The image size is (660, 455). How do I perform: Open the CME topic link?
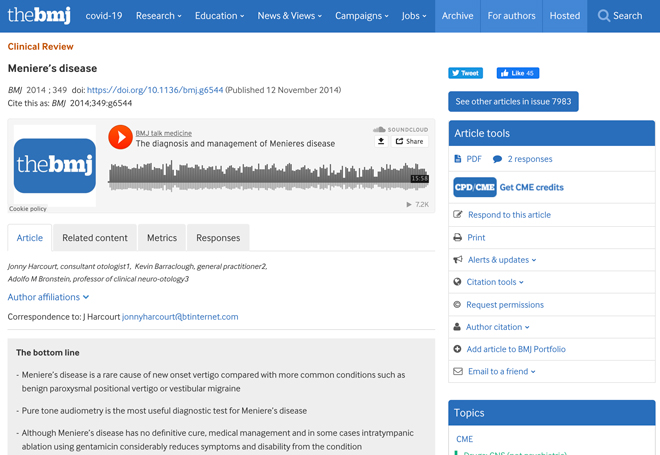(x=464, y=439)
